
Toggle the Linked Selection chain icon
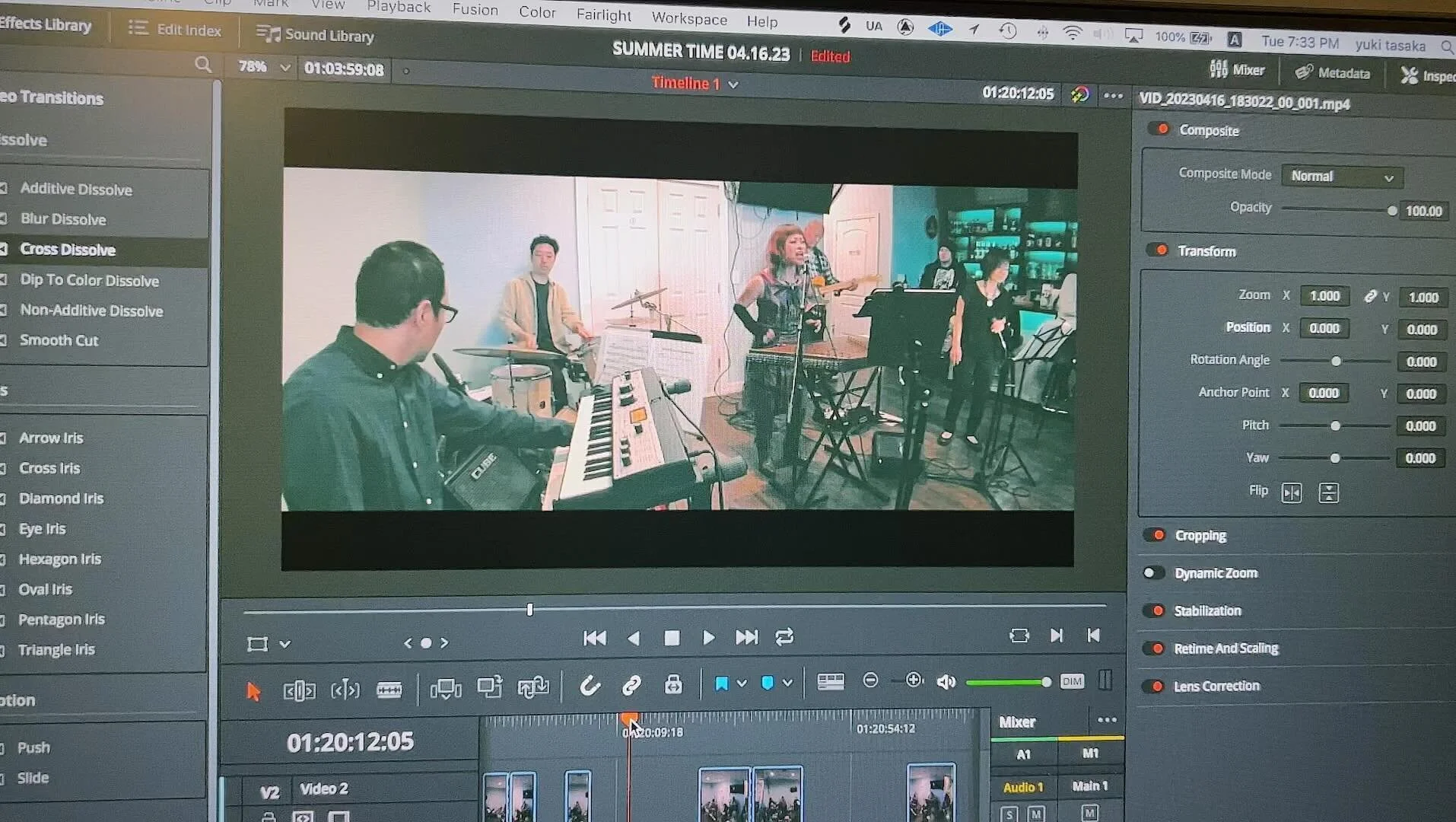click(x=631, y=686)
